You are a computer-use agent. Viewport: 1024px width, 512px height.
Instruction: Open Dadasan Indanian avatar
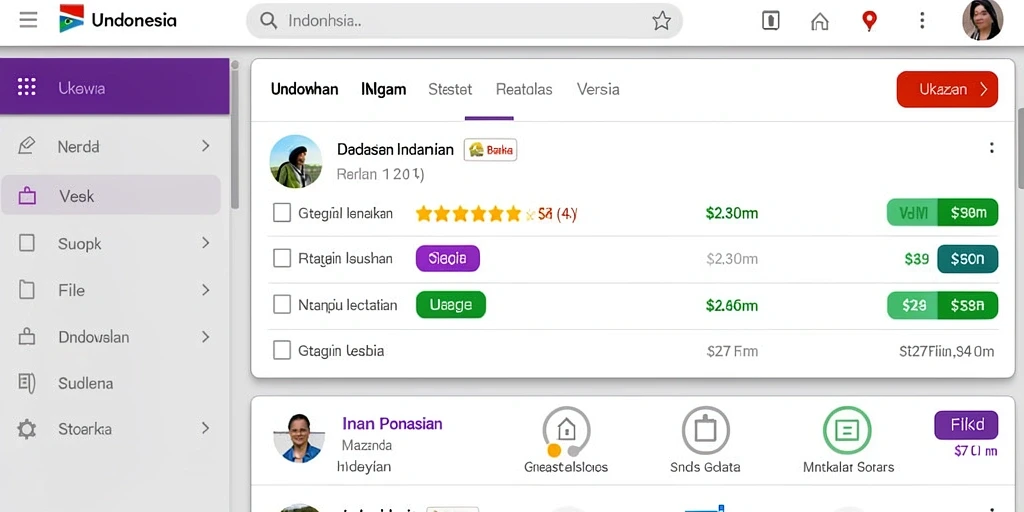[x=296, y=161]
